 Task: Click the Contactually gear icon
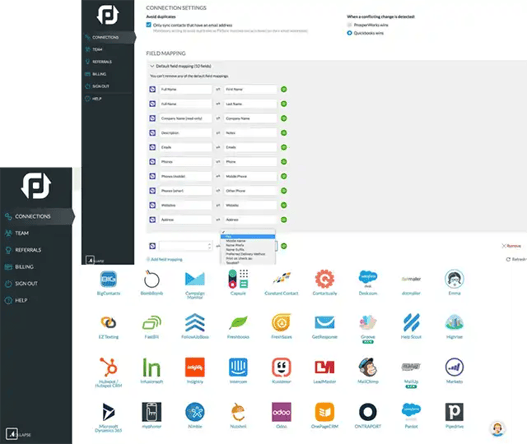(x=325, y=279)
